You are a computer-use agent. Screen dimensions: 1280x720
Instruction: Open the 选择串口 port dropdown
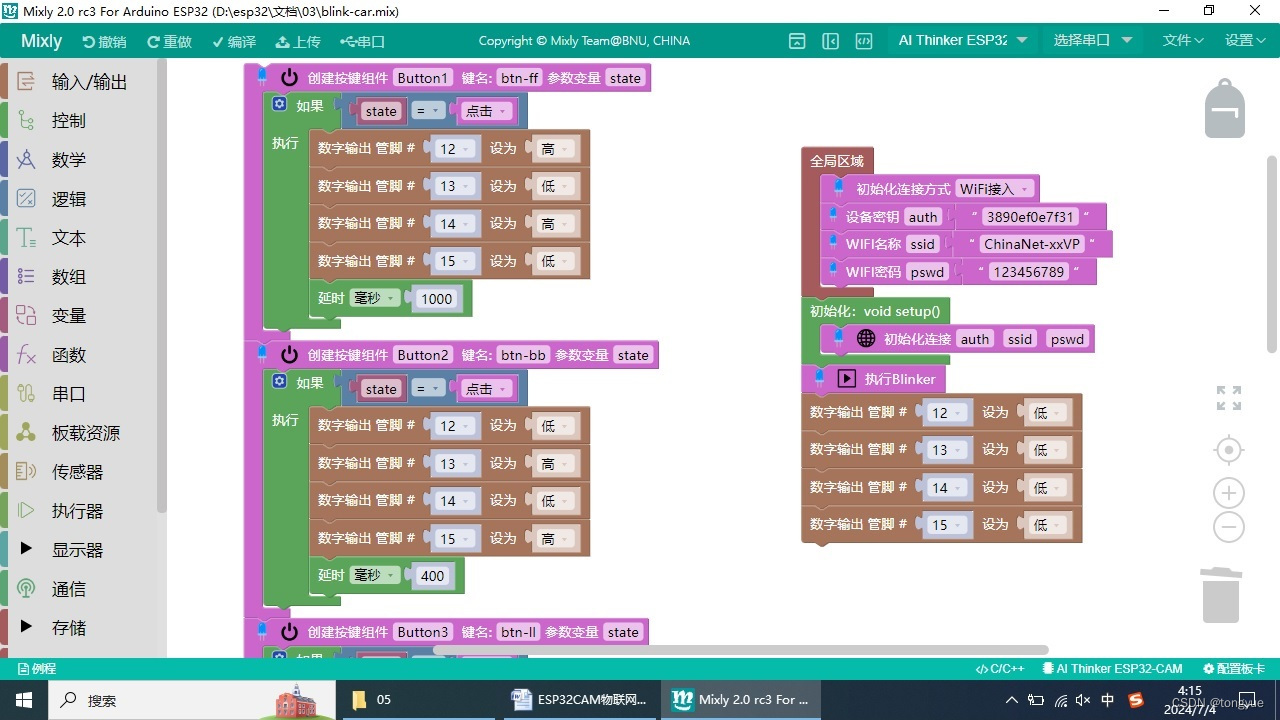click(1092, 40)
